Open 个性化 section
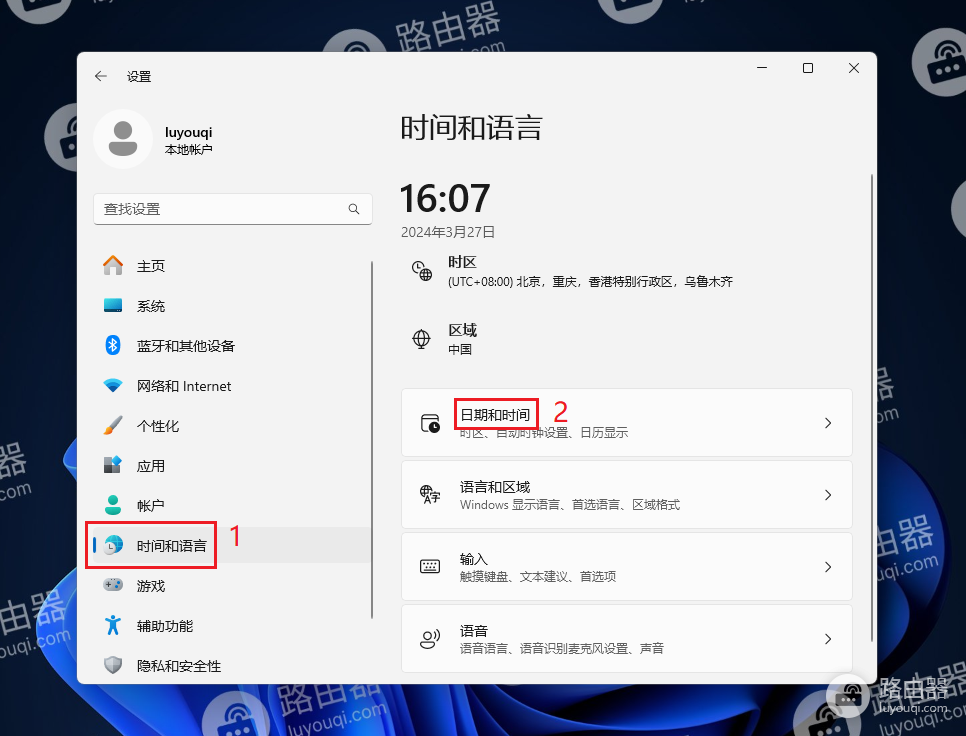Viewport: 966px width, 736px height. [x=231, y=426]
